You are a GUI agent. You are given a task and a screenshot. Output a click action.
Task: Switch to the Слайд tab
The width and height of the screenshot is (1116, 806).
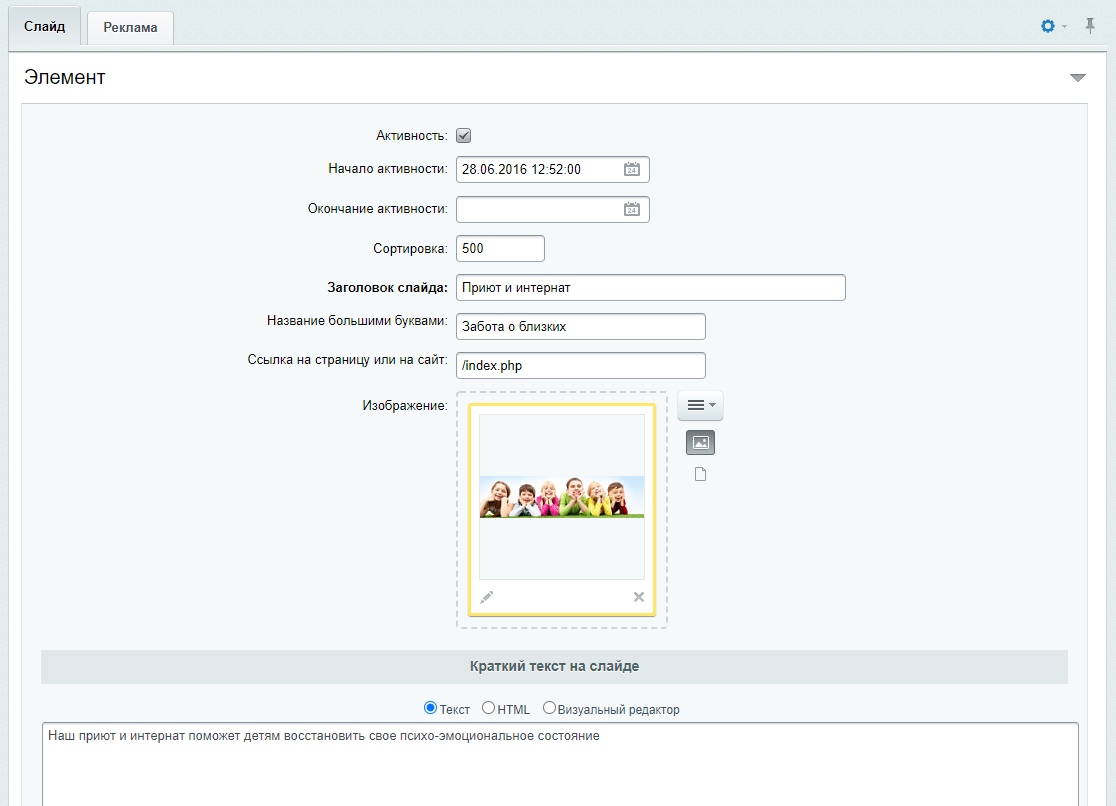44,27
